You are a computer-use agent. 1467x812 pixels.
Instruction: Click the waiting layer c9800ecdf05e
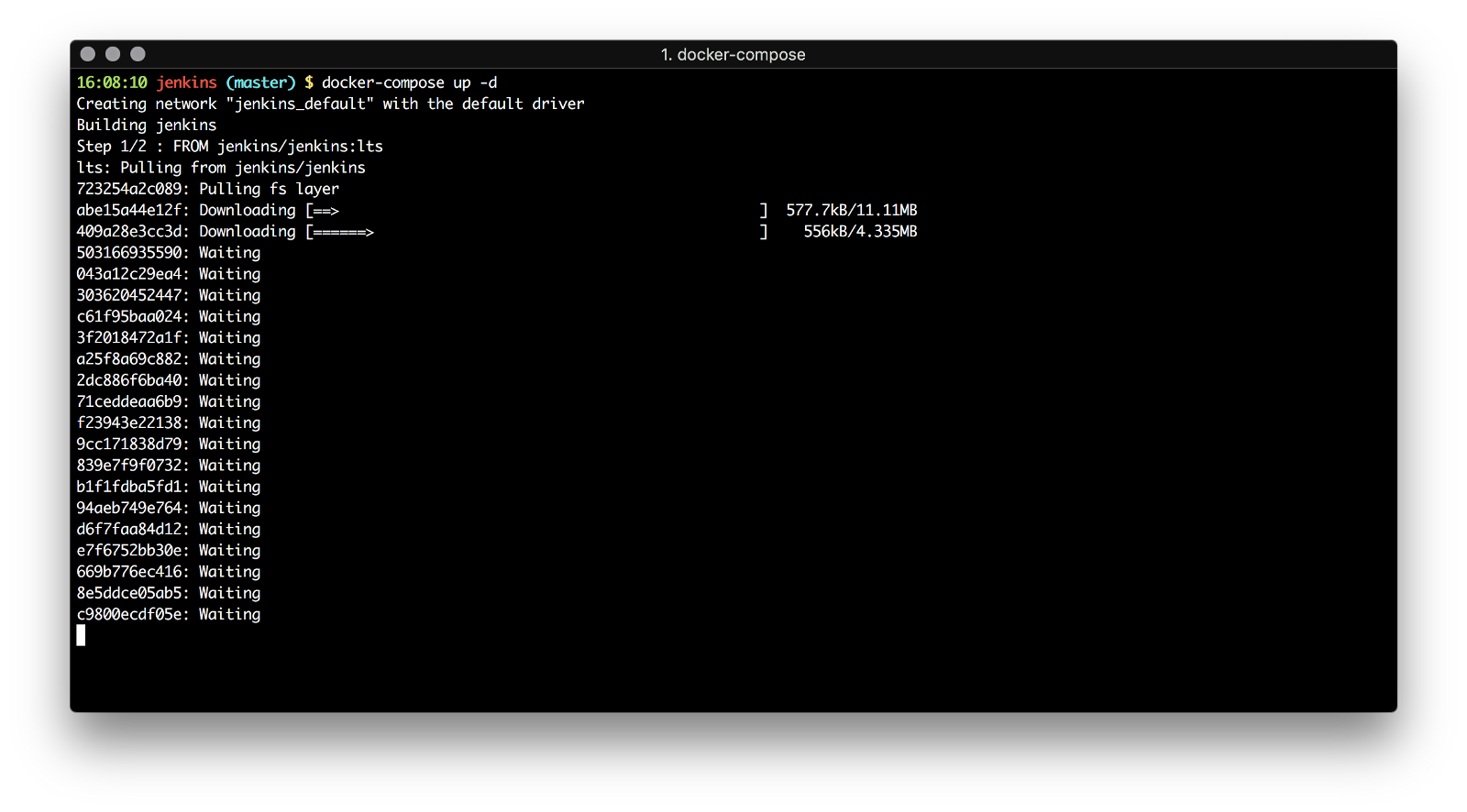point(169,614)
